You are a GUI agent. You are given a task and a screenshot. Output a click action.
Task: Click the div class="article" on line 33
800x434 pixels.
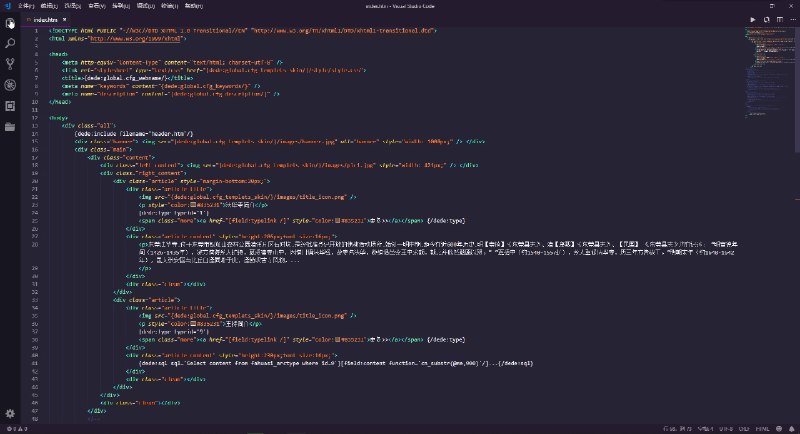coord(146,300)
